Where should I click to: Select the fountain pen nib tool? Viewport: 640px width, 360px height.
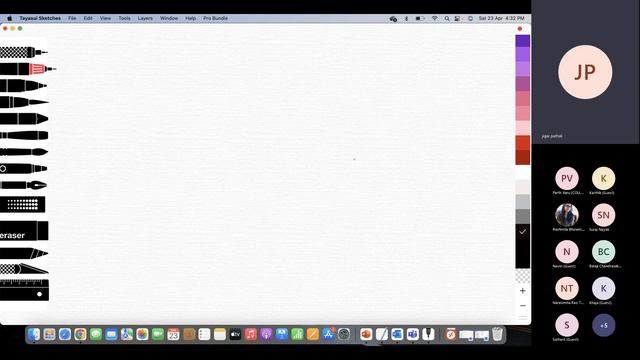(23, 185)
